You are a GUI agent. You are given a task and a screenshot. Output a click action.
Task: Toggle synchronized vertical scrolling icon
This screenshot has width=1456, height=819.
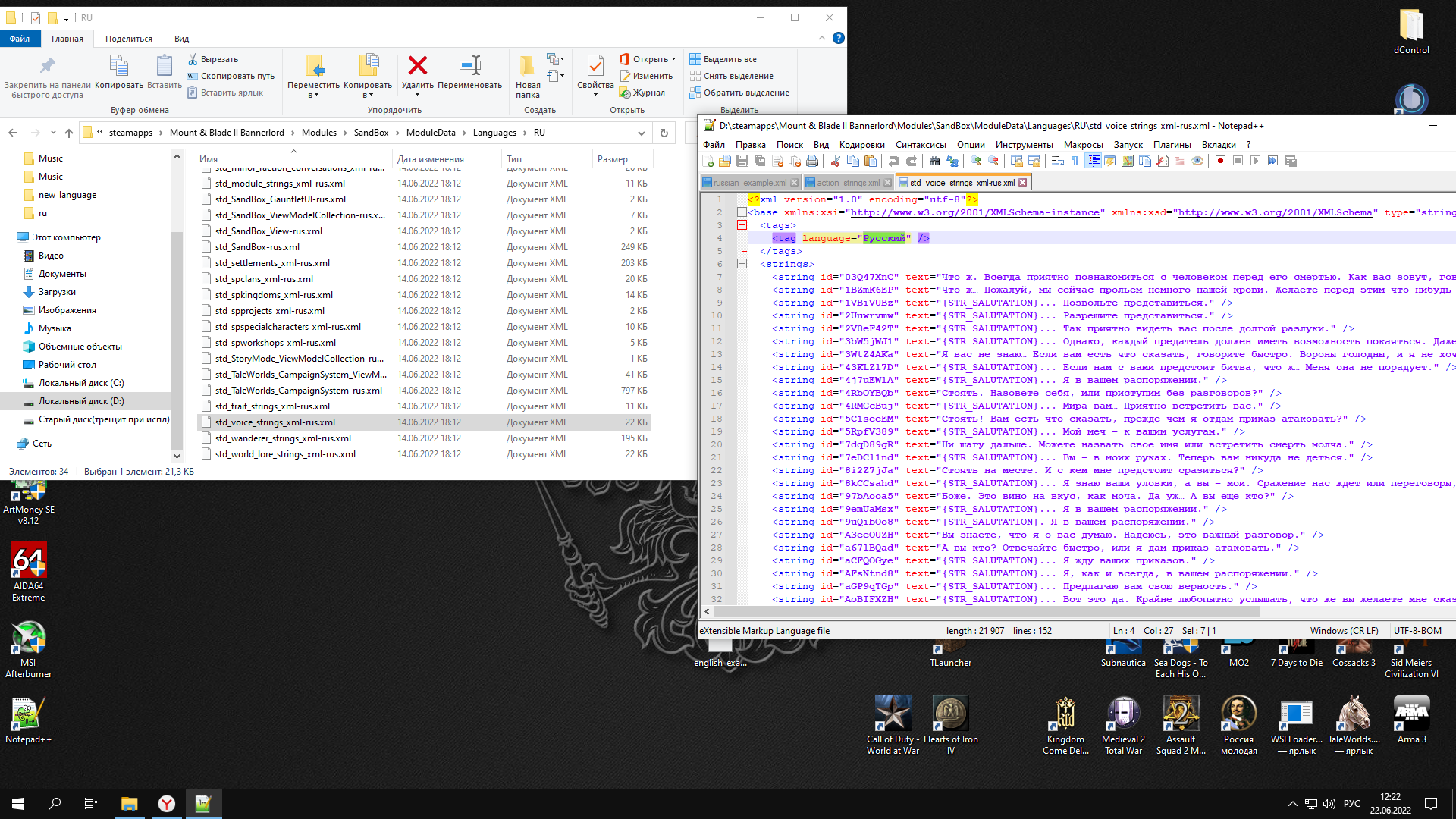point(1016,161)
